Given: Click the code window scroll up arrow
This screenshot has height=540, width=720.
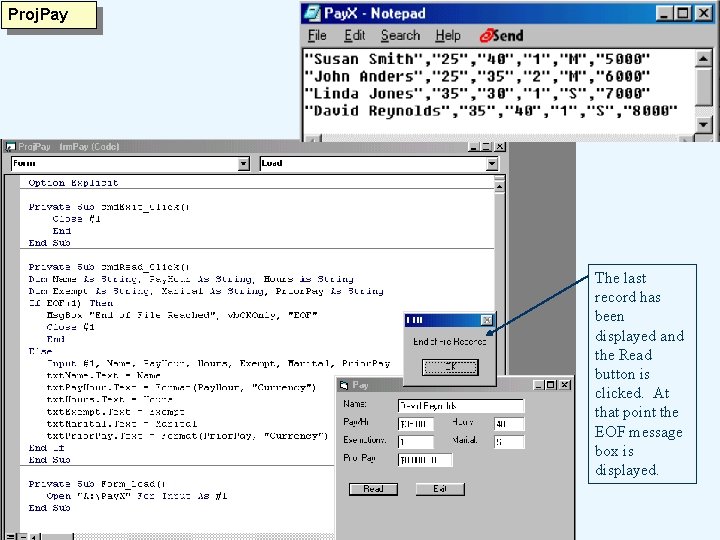Looking at the screenshot, I should click(499, 186).
